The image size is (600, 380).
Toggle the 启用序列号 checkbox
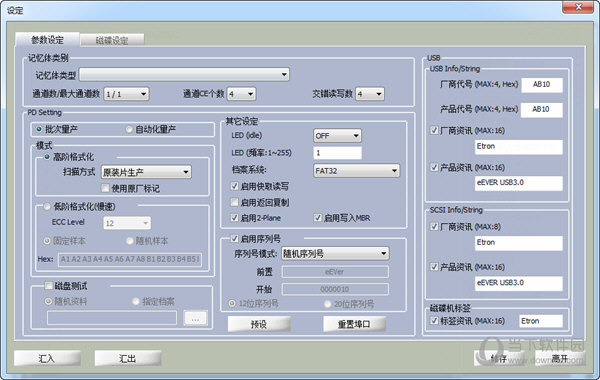[234, 239]
